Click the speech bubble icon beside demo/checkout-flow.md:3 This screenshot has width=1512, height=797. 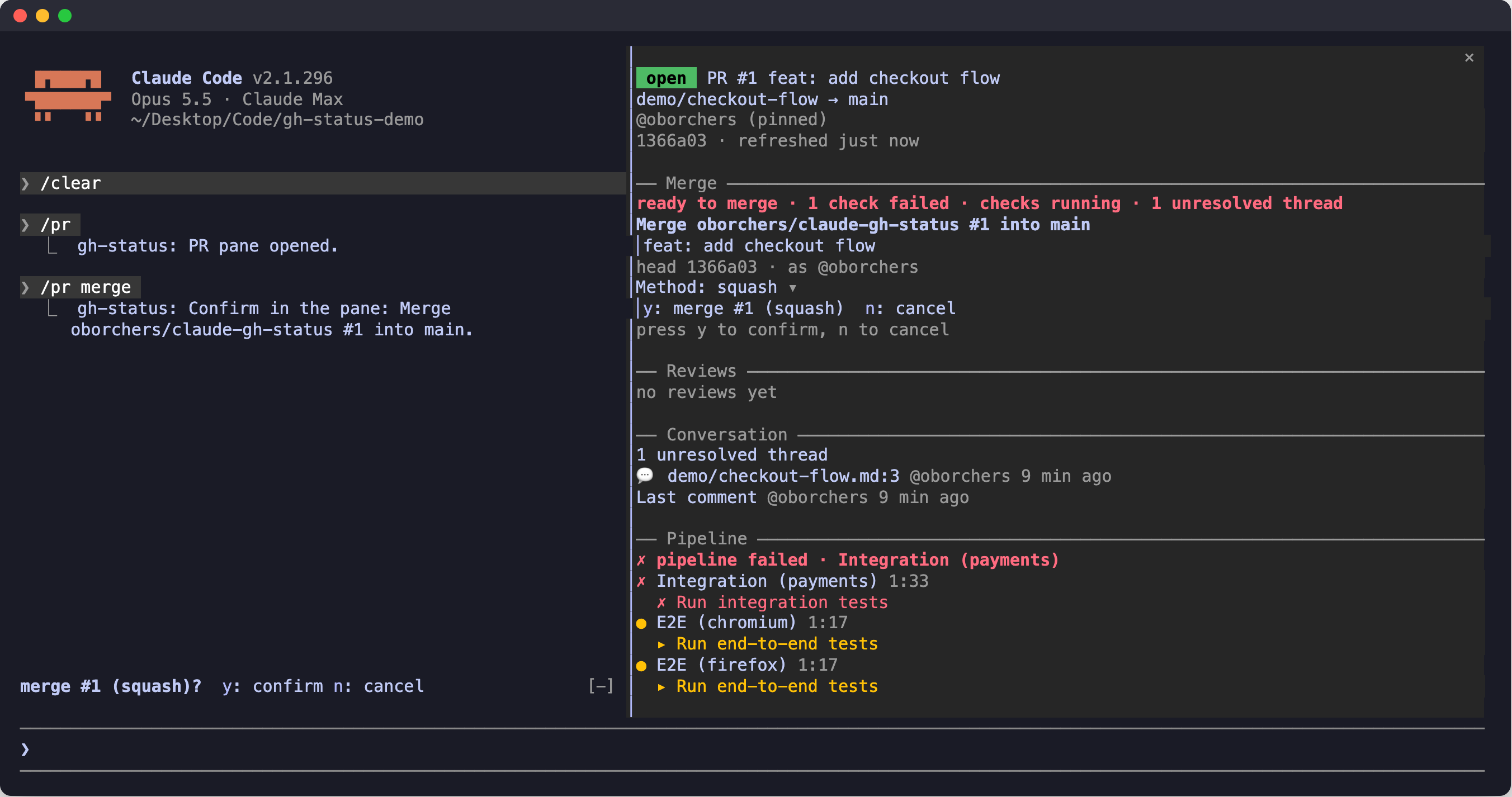coord(645,476)
